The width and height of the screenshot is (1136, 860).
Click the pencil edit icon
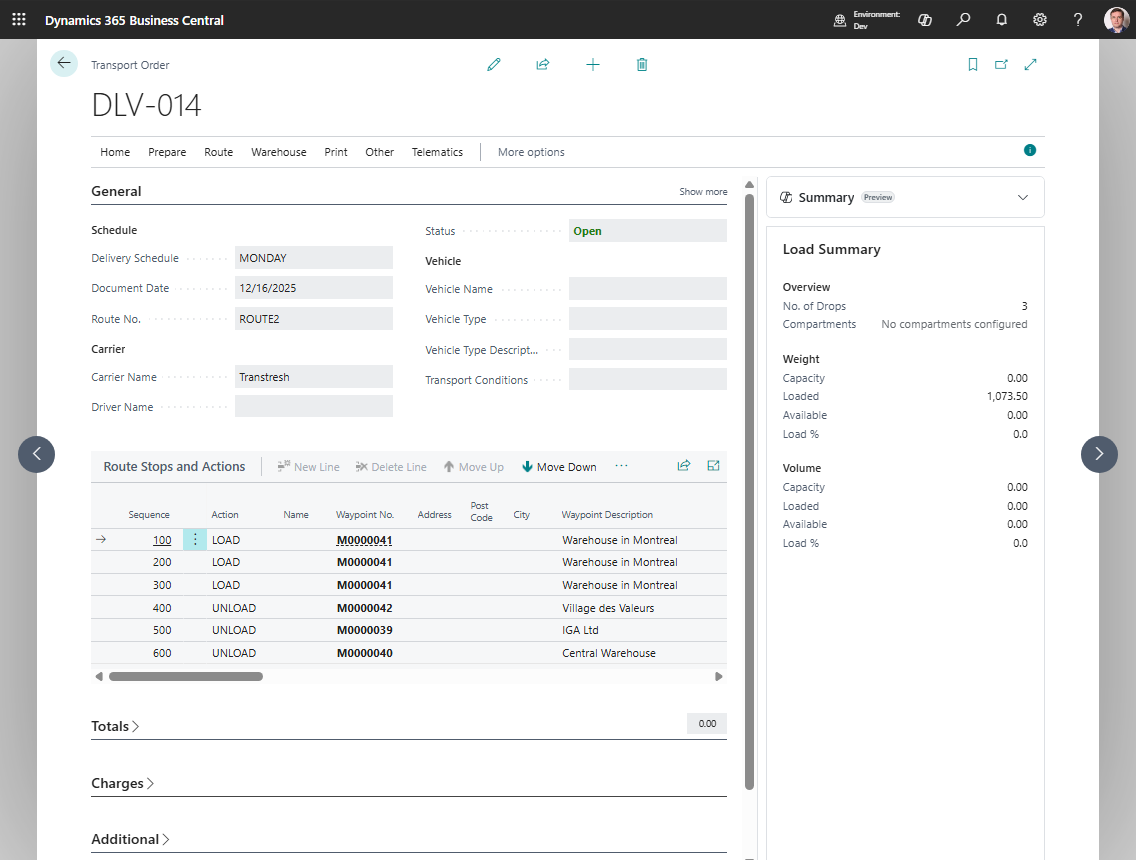click(x=494, y=64)
